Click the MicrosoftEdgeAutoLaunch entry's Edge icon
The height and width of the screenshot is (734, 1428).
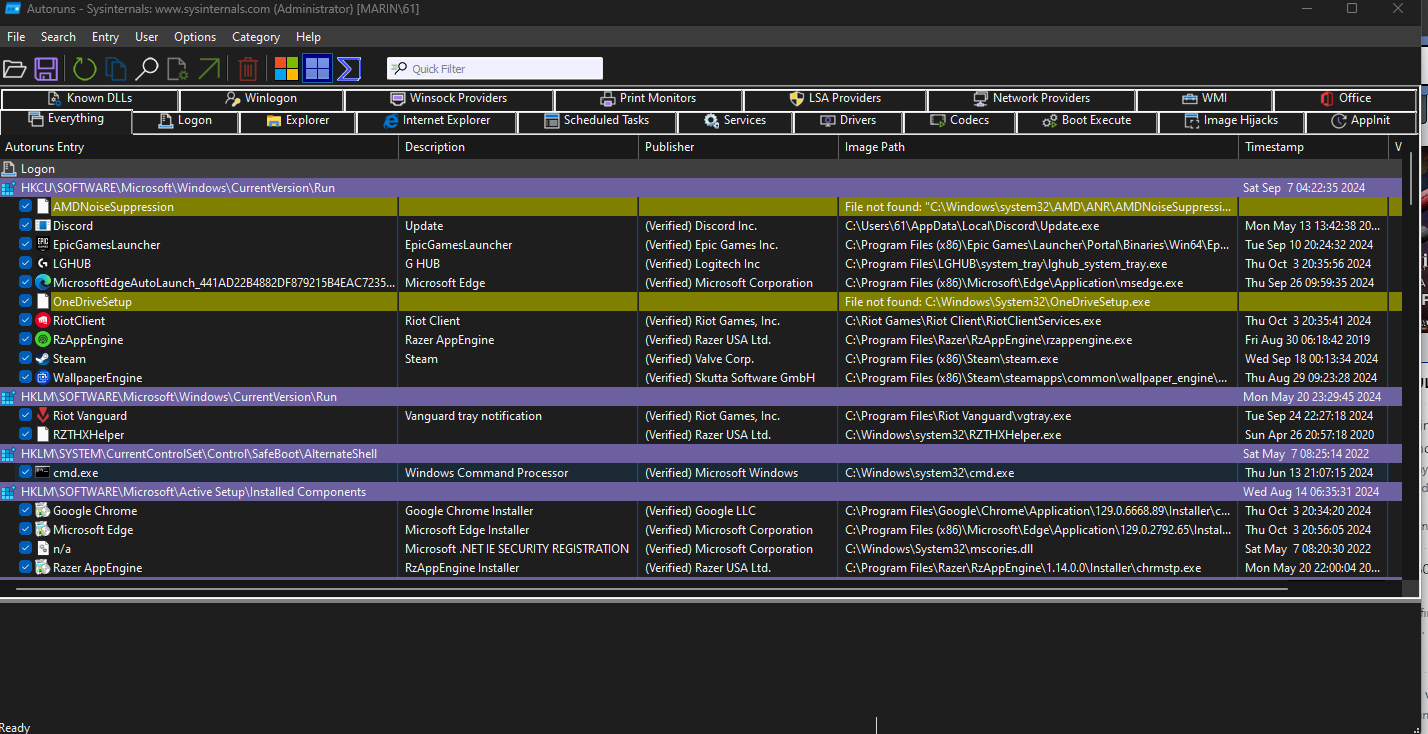pos(43,283)
